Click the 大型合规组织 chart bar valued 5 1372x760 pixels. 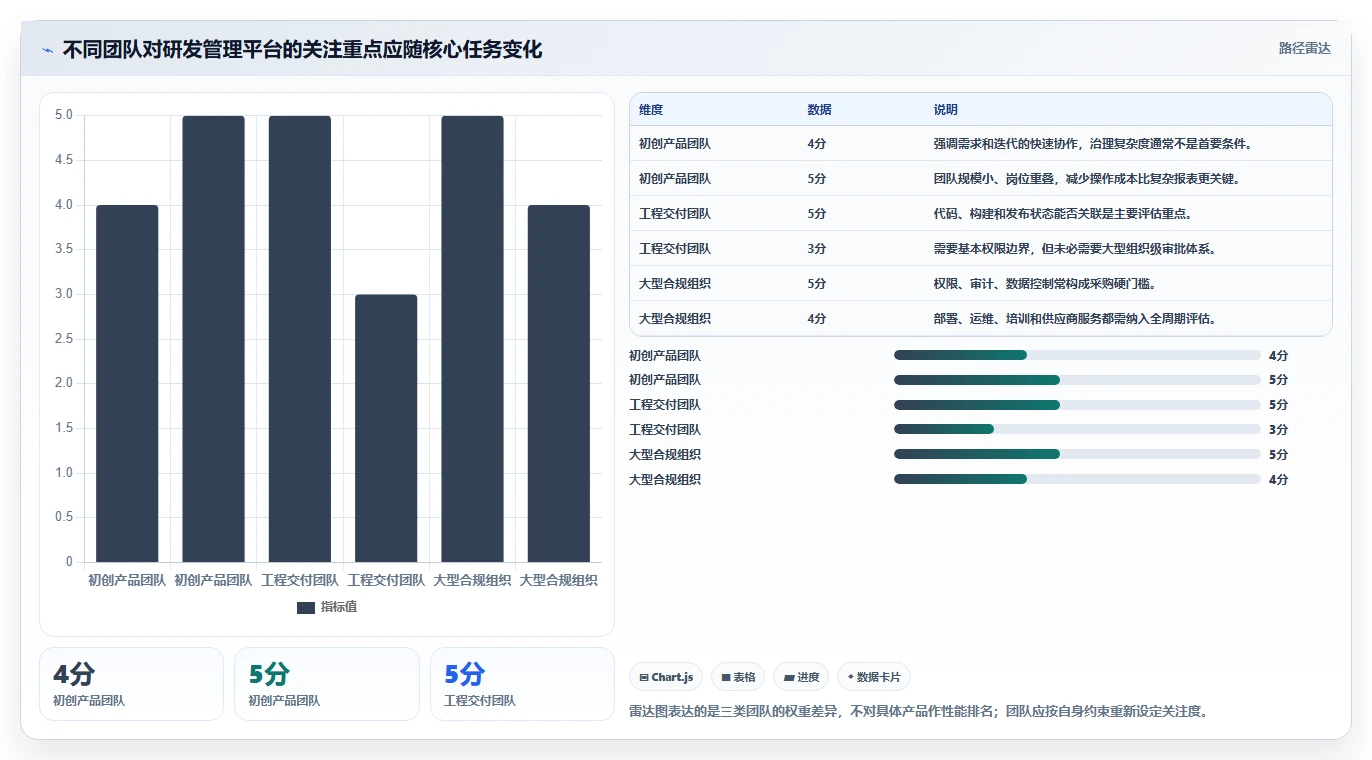pos(472,339)
